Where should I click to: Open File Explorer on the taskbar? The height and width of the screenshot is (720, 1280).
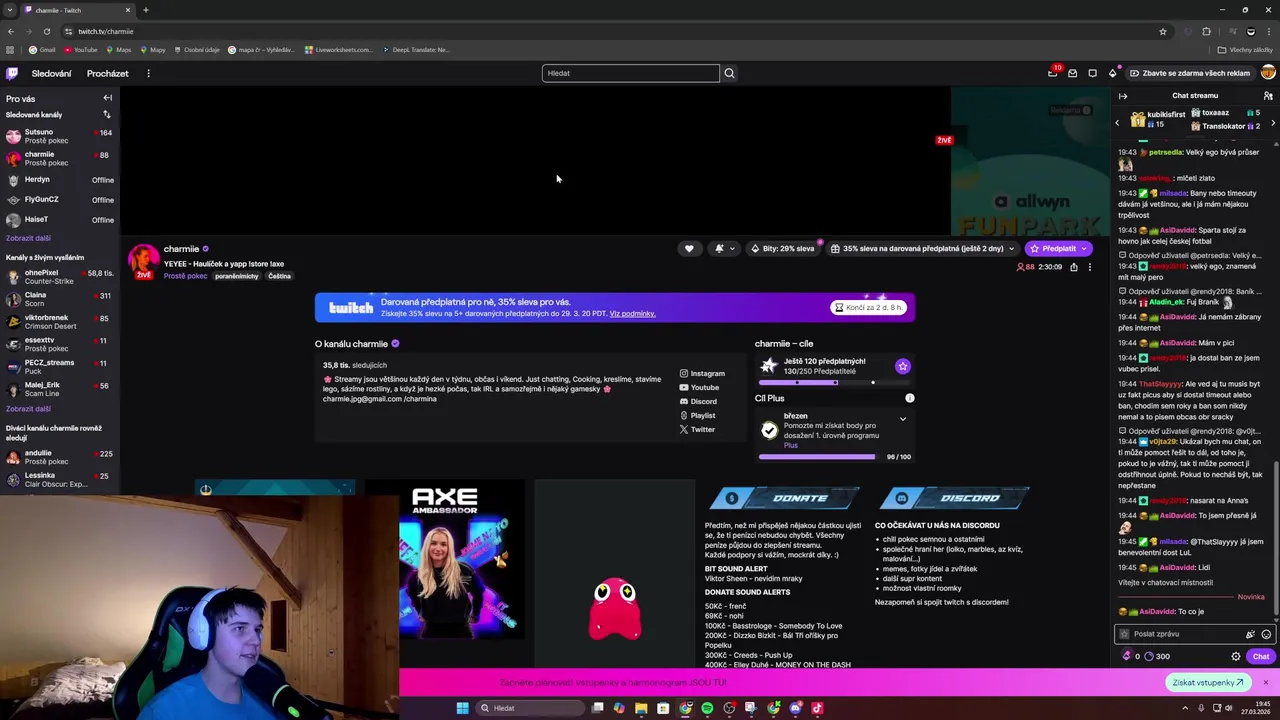(x=641, y=708)
